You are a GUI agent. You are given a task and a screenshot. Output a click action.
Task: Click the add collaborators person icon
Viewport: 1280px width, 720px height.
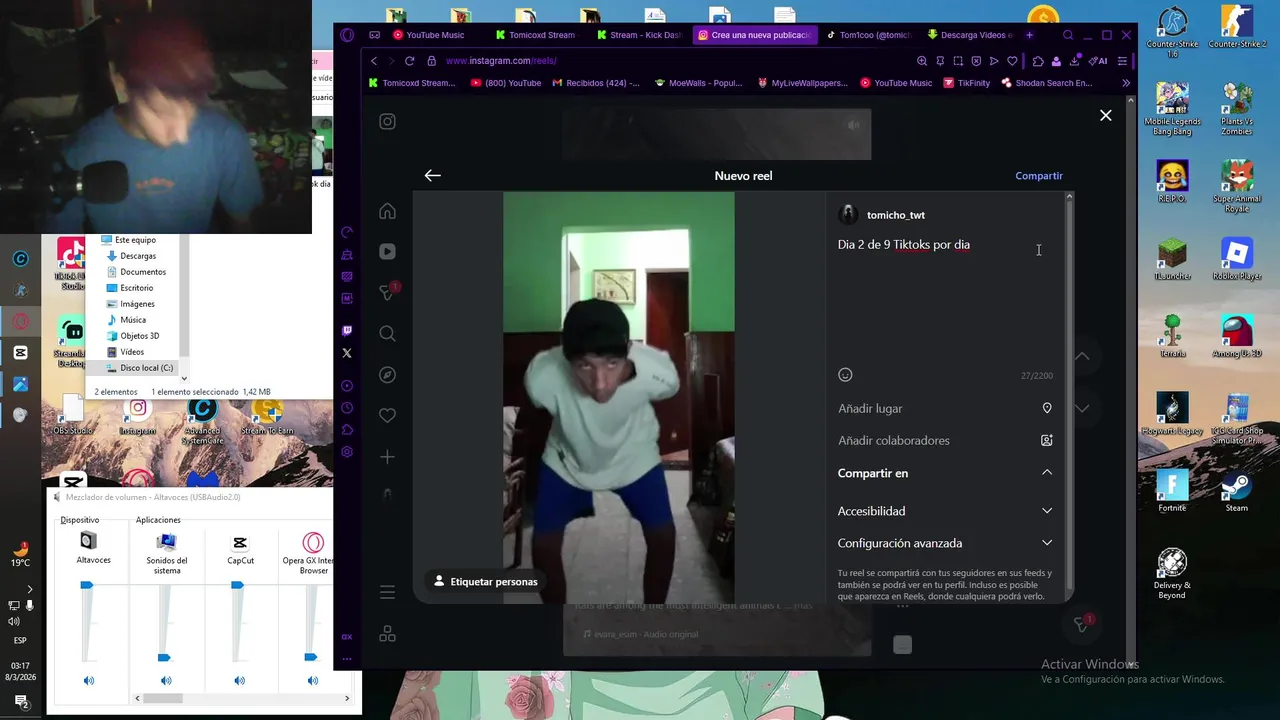point(1047,440)
